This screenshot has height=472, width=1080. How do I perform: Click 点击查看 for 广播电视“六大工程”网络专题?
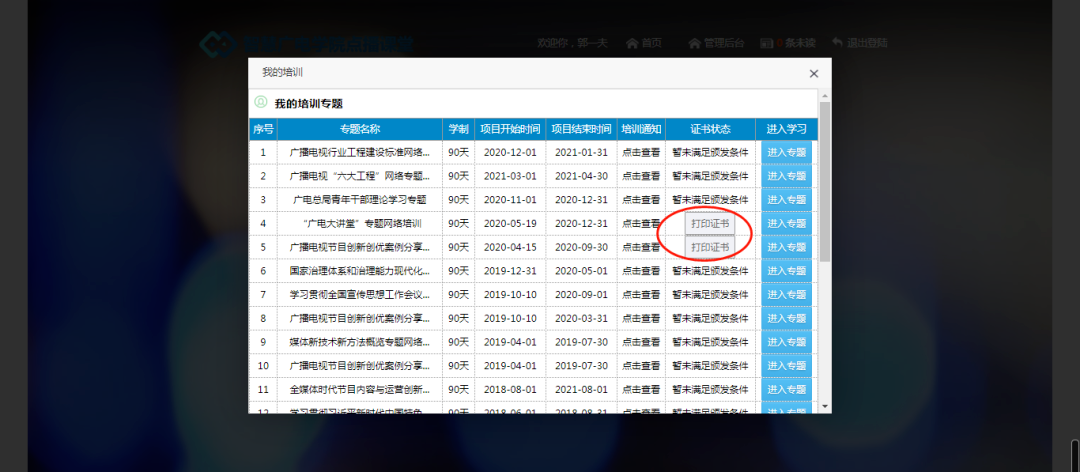[641, 176]
